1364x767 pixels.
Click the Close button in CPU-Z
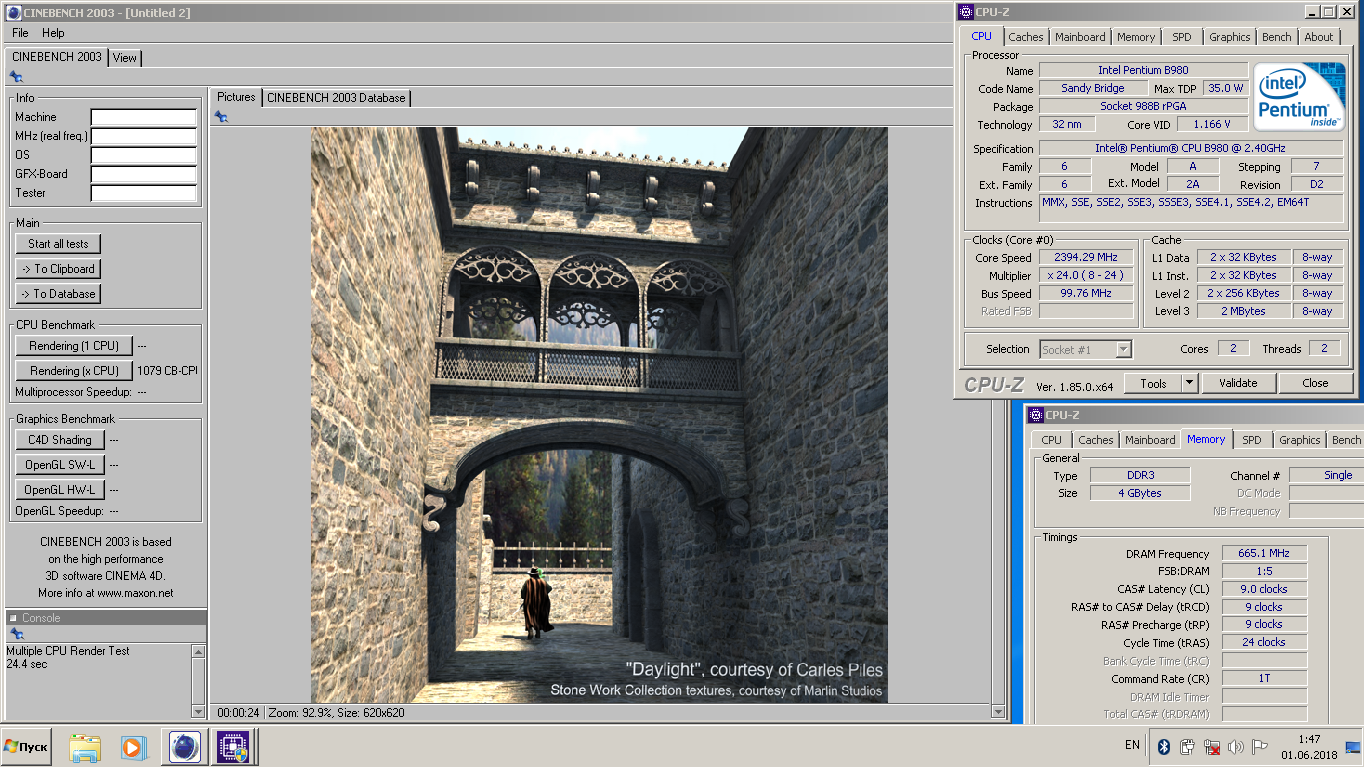[x=1315, y=383]
